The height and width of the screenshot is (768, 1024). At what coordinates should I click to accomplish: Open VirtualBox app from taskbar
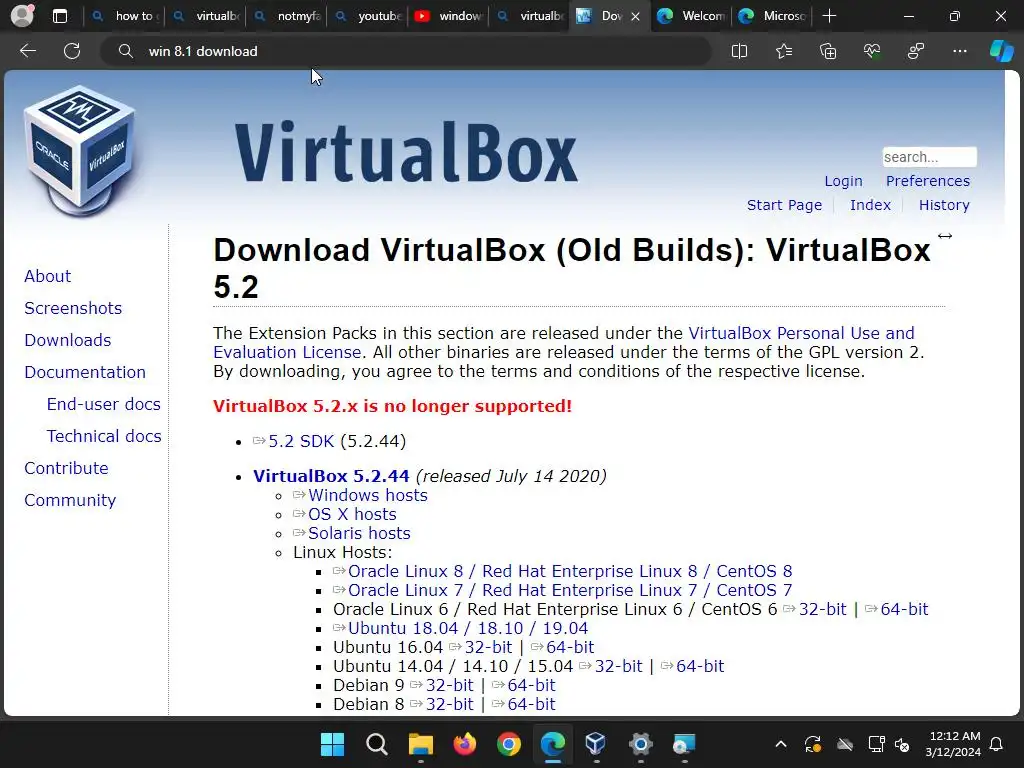[596, 744]
